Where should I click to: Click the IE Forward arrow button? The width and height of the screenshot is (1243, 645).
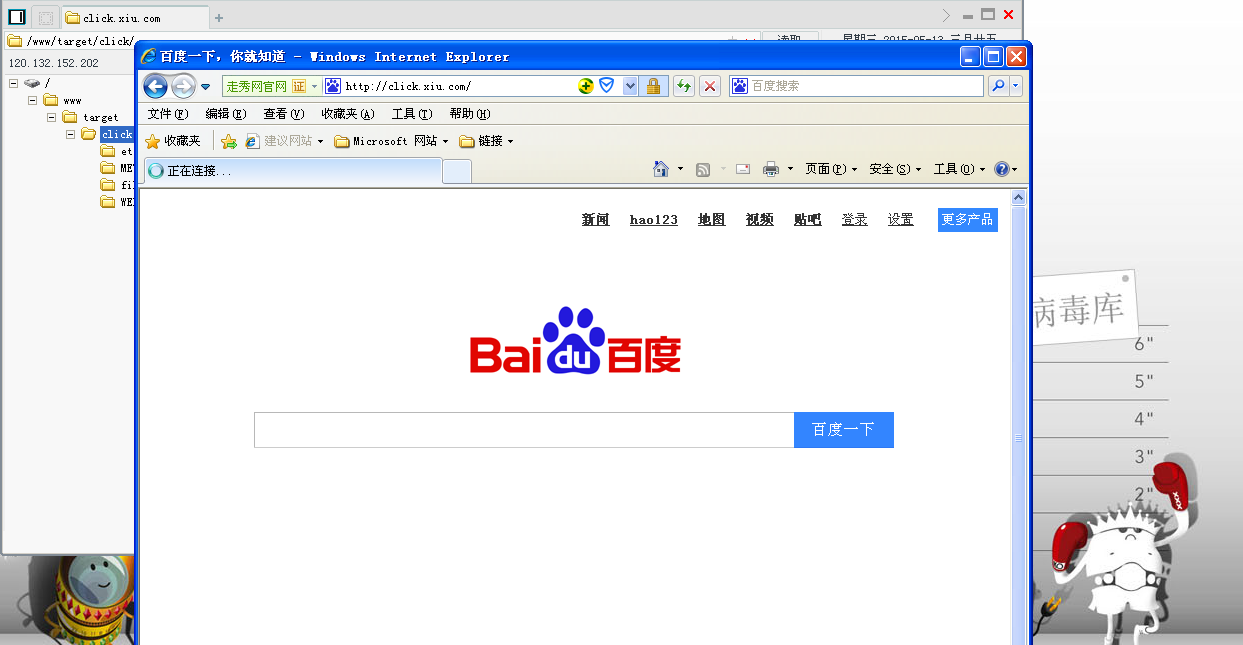(x=182, y=86)
